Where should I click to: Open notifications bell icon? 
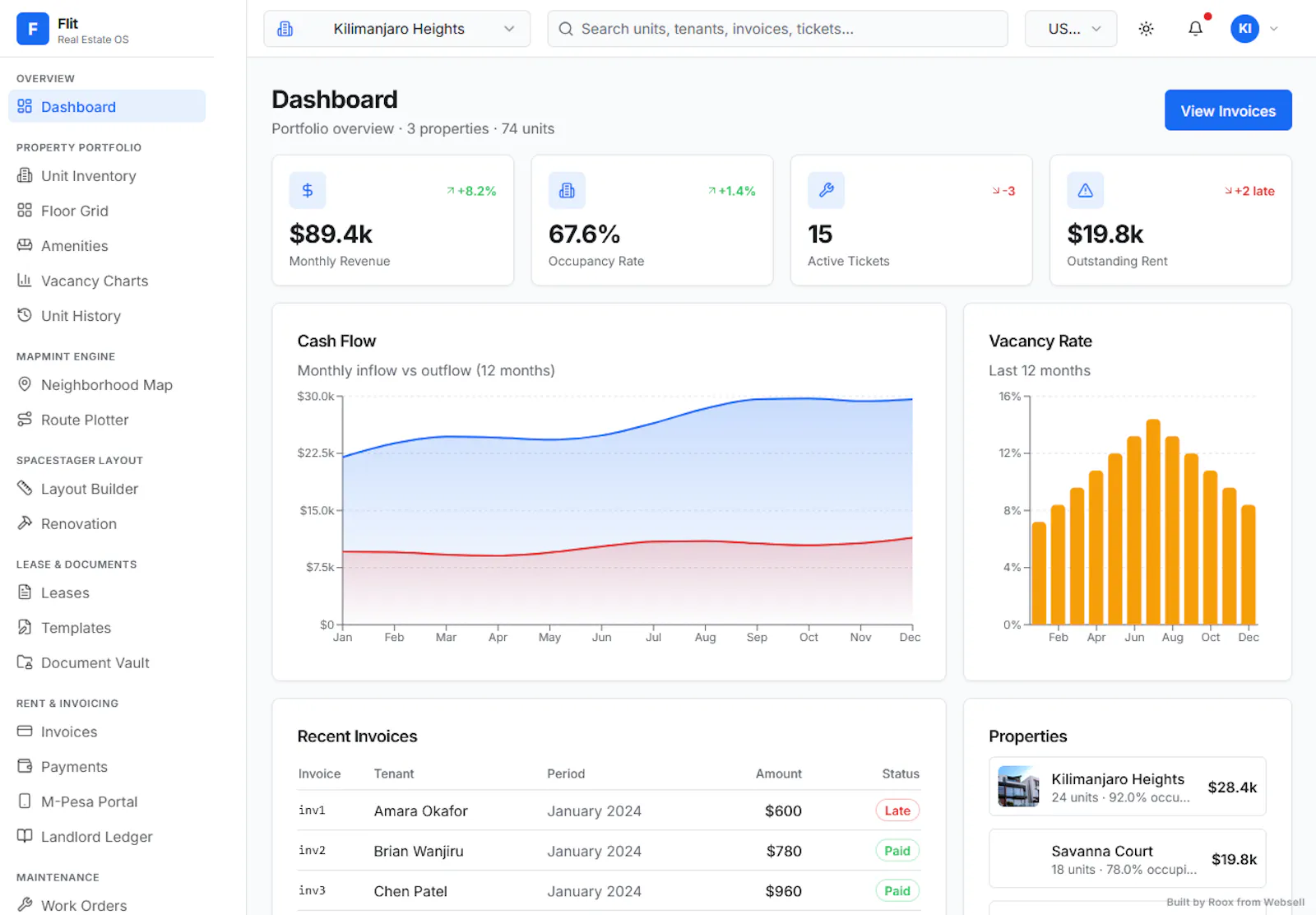click(1195, 29)
